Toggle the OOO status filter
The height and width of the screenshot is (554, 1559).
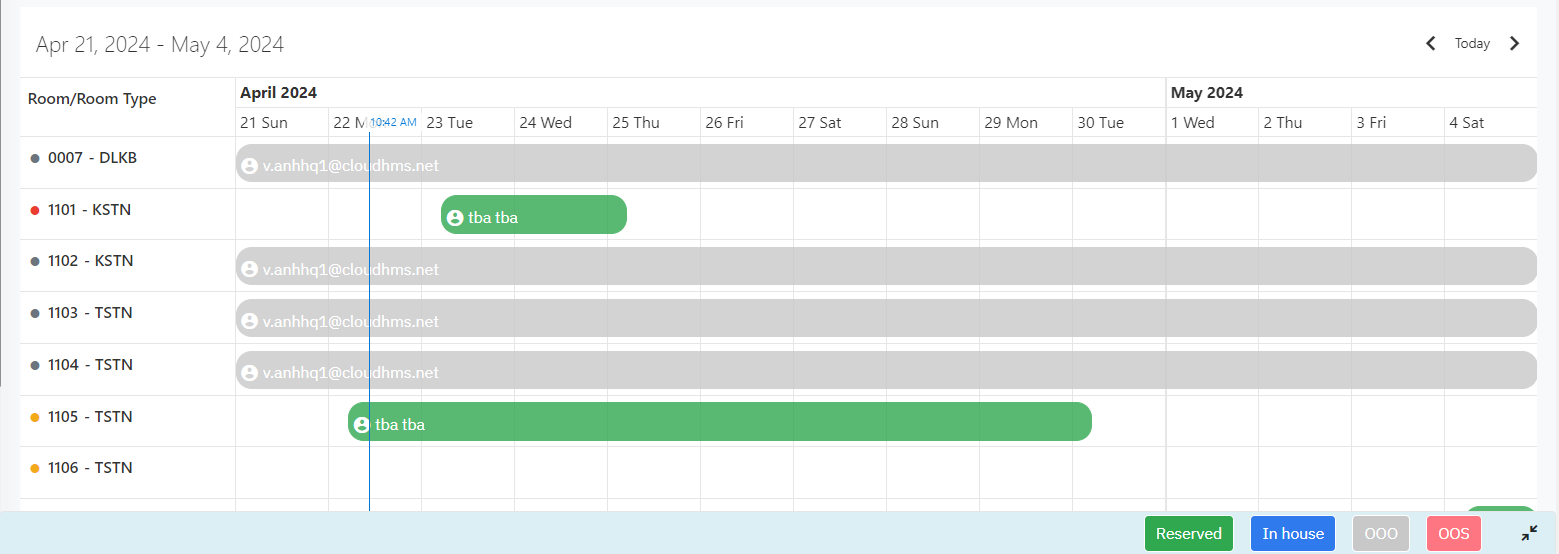1381,533
